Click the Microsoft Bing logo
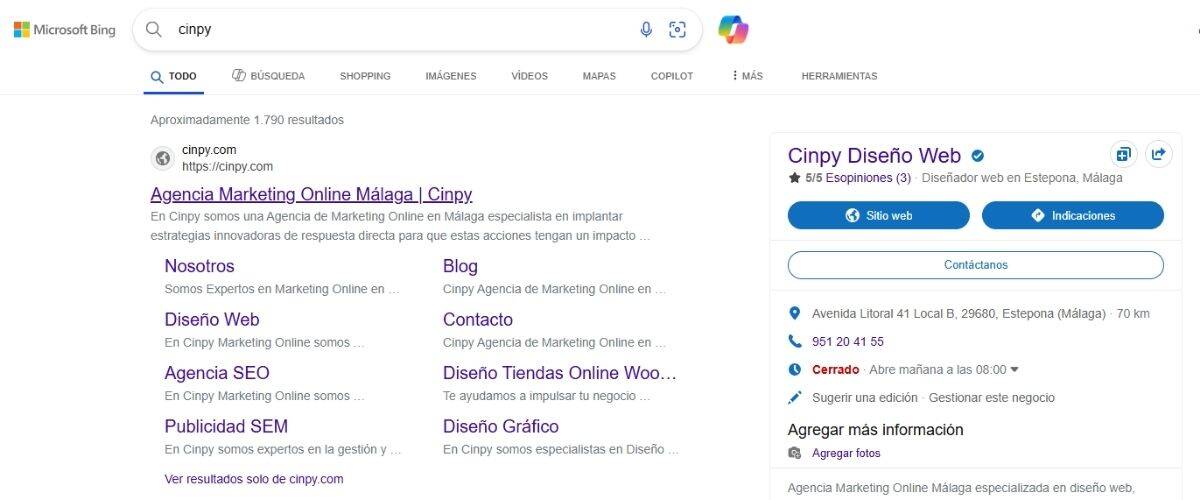Viewport: 1200px width, 500px height. click(x=65, y=30)
